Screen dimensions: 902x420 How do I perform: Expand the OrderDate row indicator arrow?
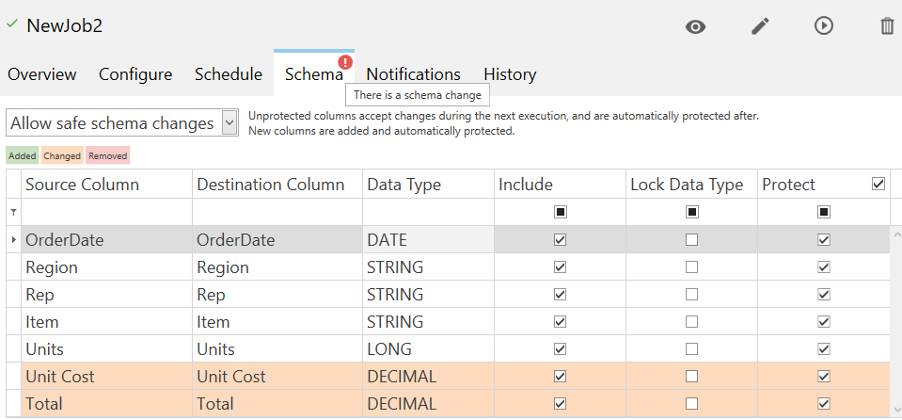(x=13, y=240)
